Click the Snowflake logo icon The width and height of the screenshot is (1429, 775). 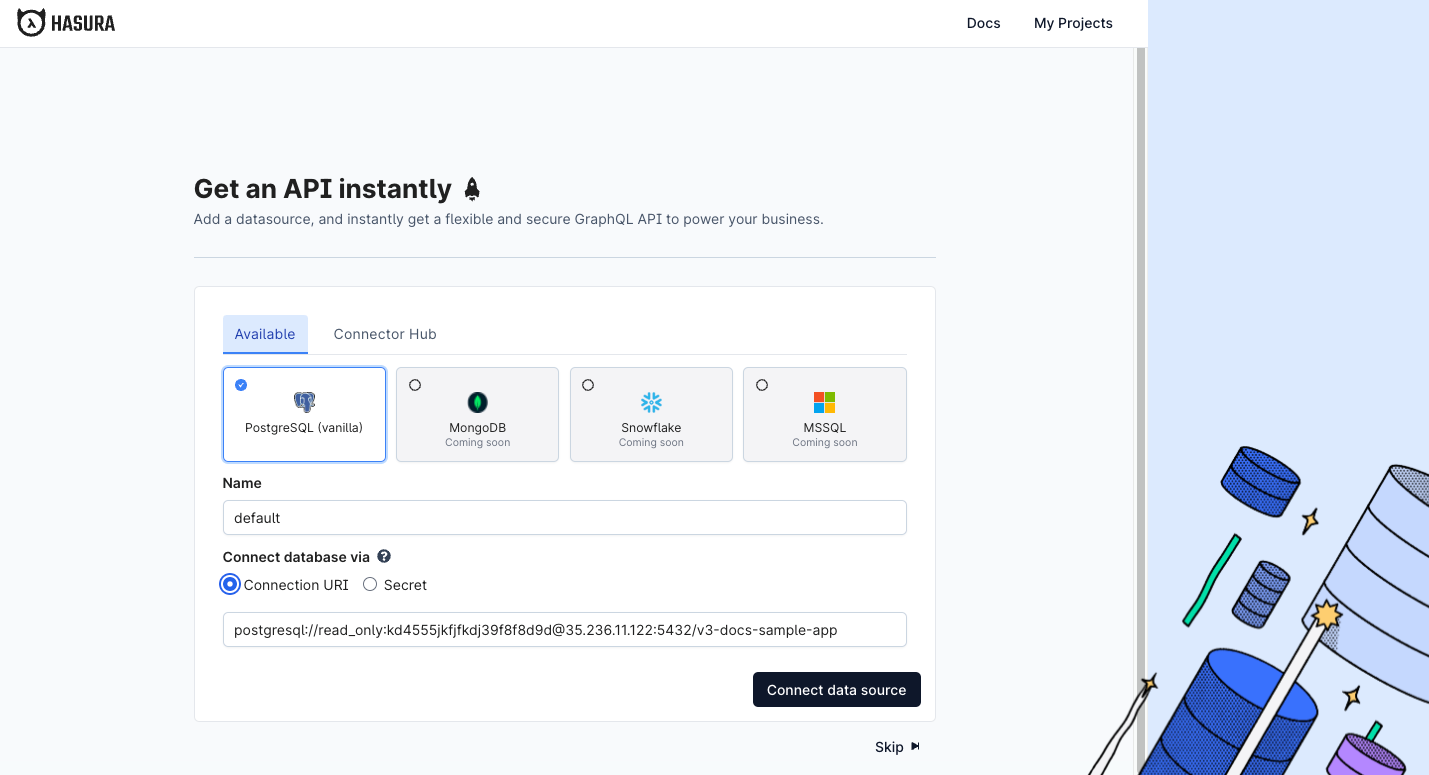tap(651, 402)
